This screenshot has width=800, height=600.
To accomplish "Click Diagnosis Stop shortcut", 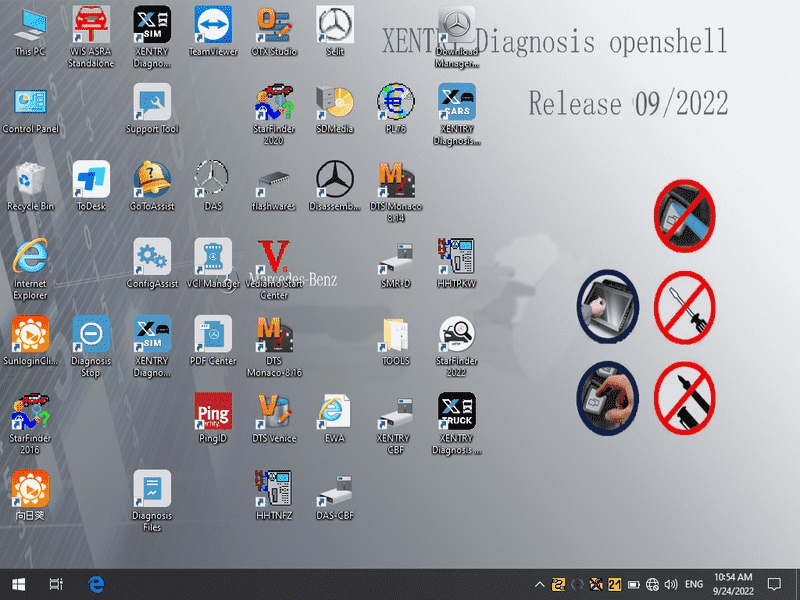I will click(91, 347).
